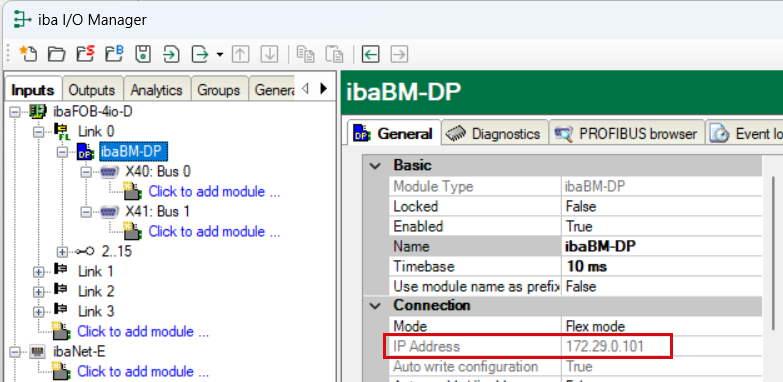Collapse the Connection property section

(x=376, y=305)
